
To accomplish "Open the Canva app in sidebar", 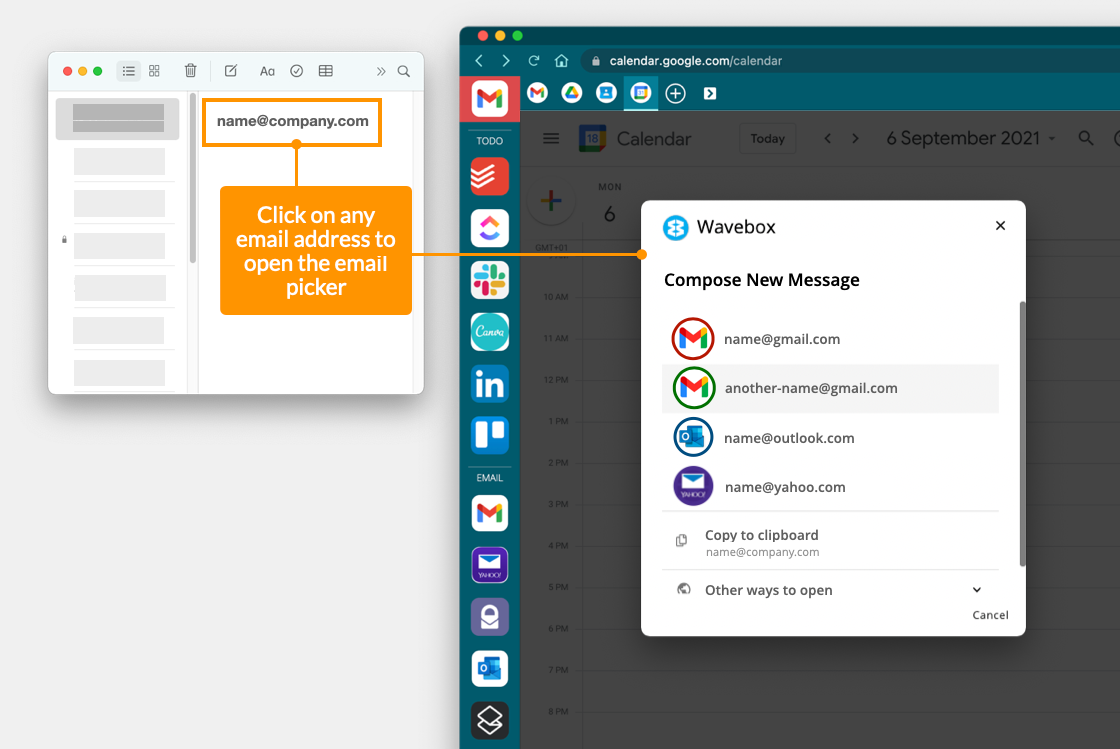I will click(x=489, y=331).
